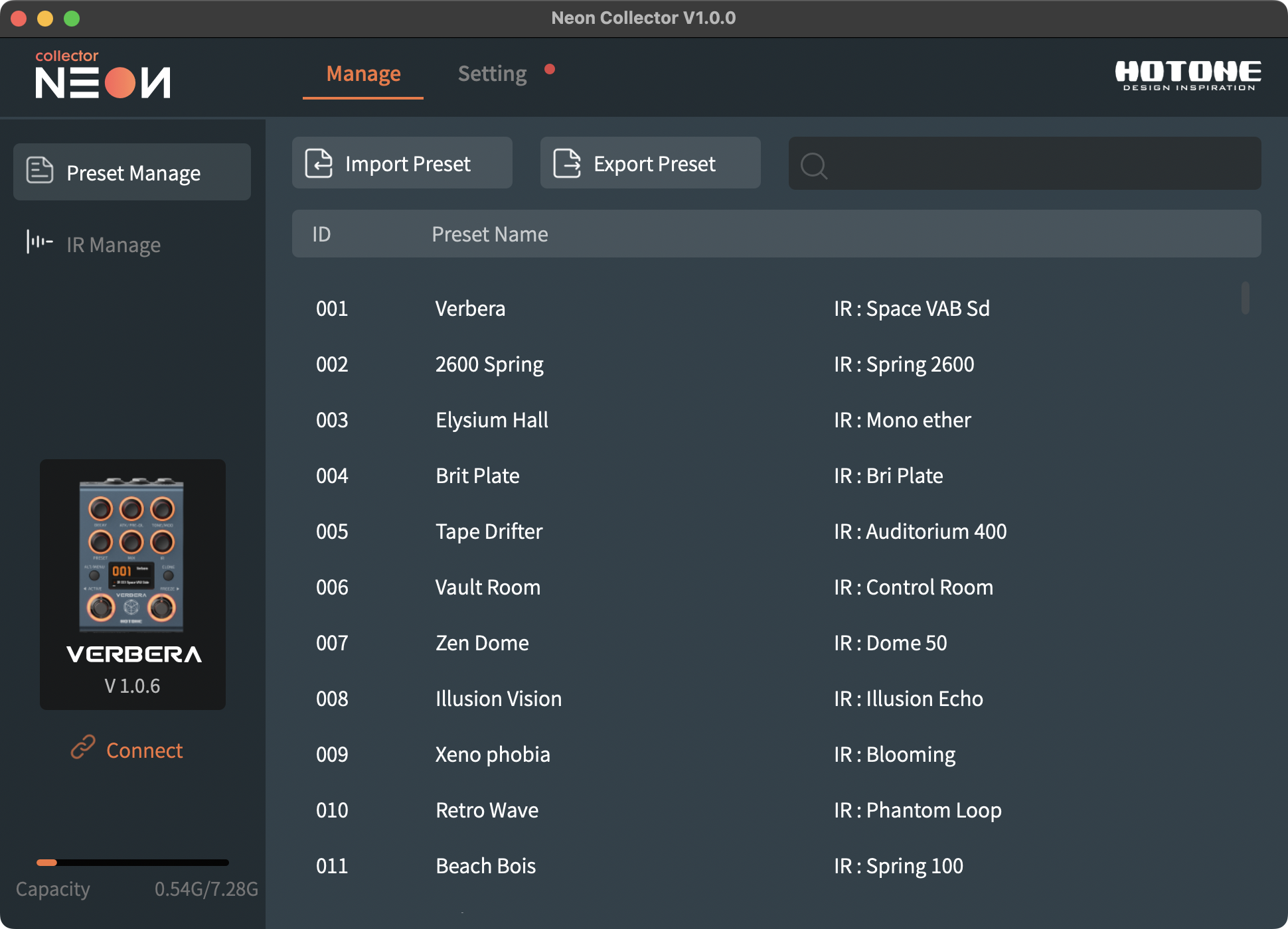Click the Connect link chain icon
Viewport: 1288px width, 929px height.
coord(84,747)
